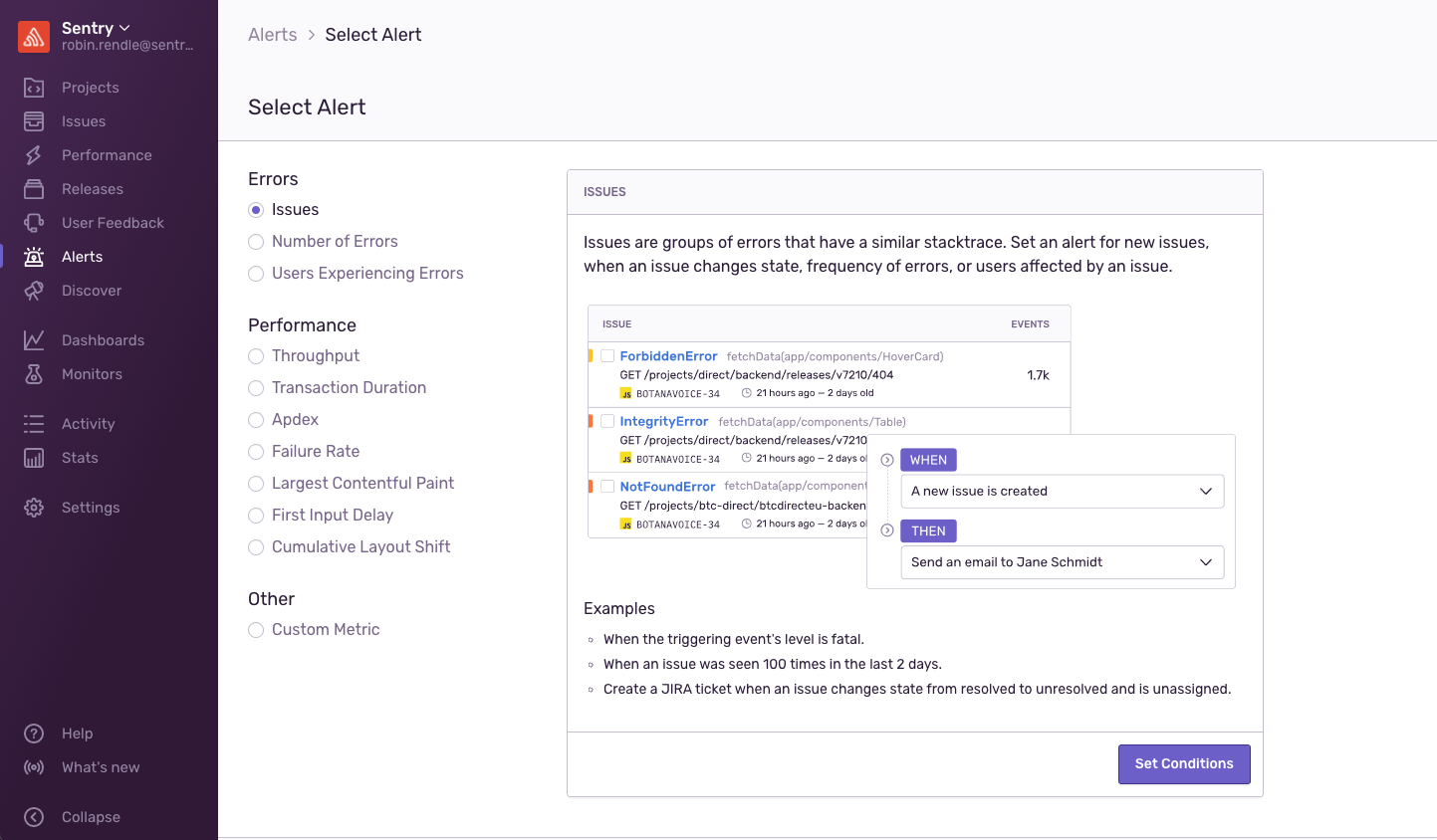Select Transaction Duration radio button
Image resolution: width=1437 pixels, height=840 pixels.
[x=256, y=388]
